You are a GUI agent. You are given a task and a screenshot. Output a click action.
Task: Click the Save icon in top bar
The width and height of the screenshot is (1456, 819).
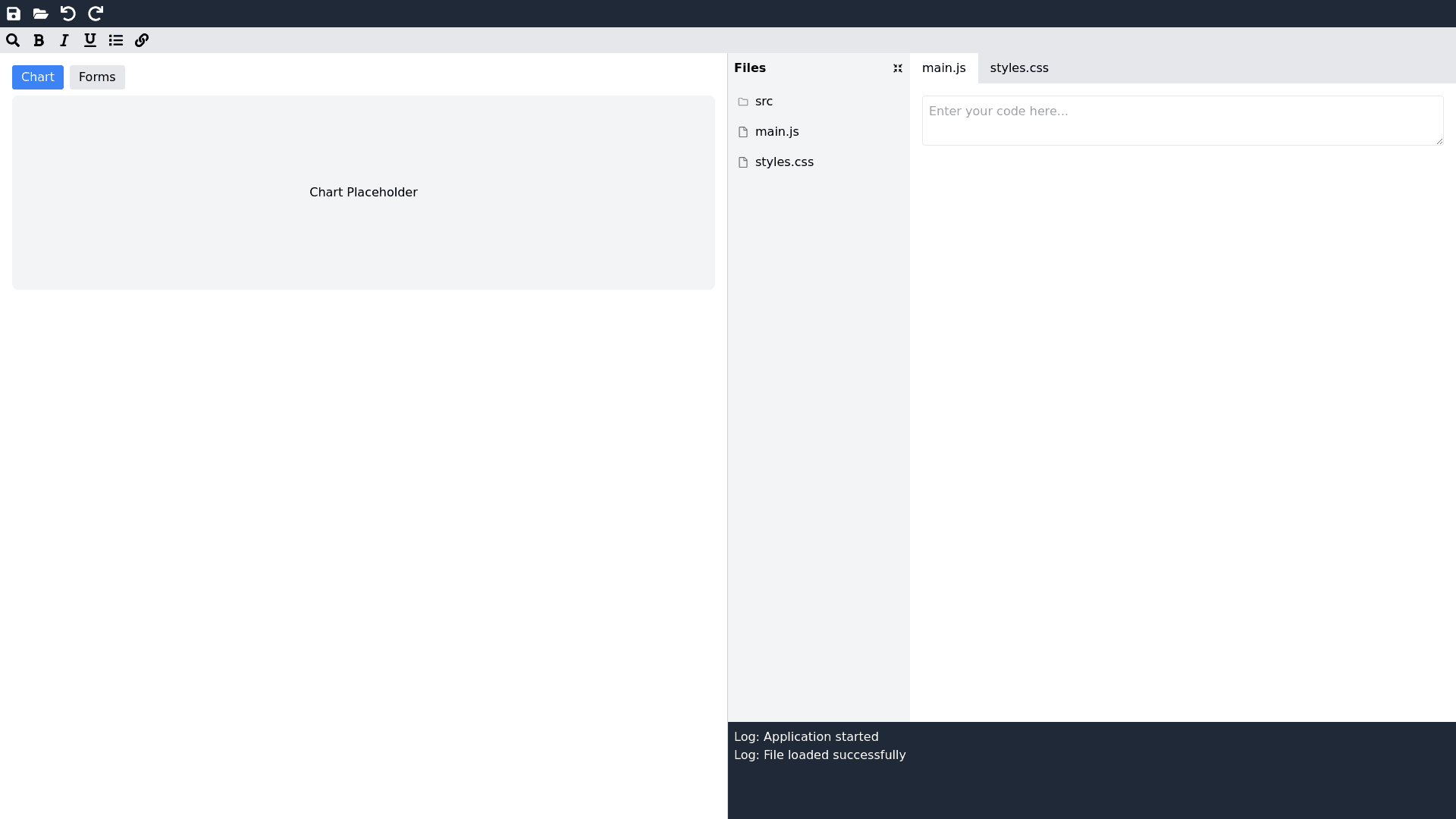14,14
